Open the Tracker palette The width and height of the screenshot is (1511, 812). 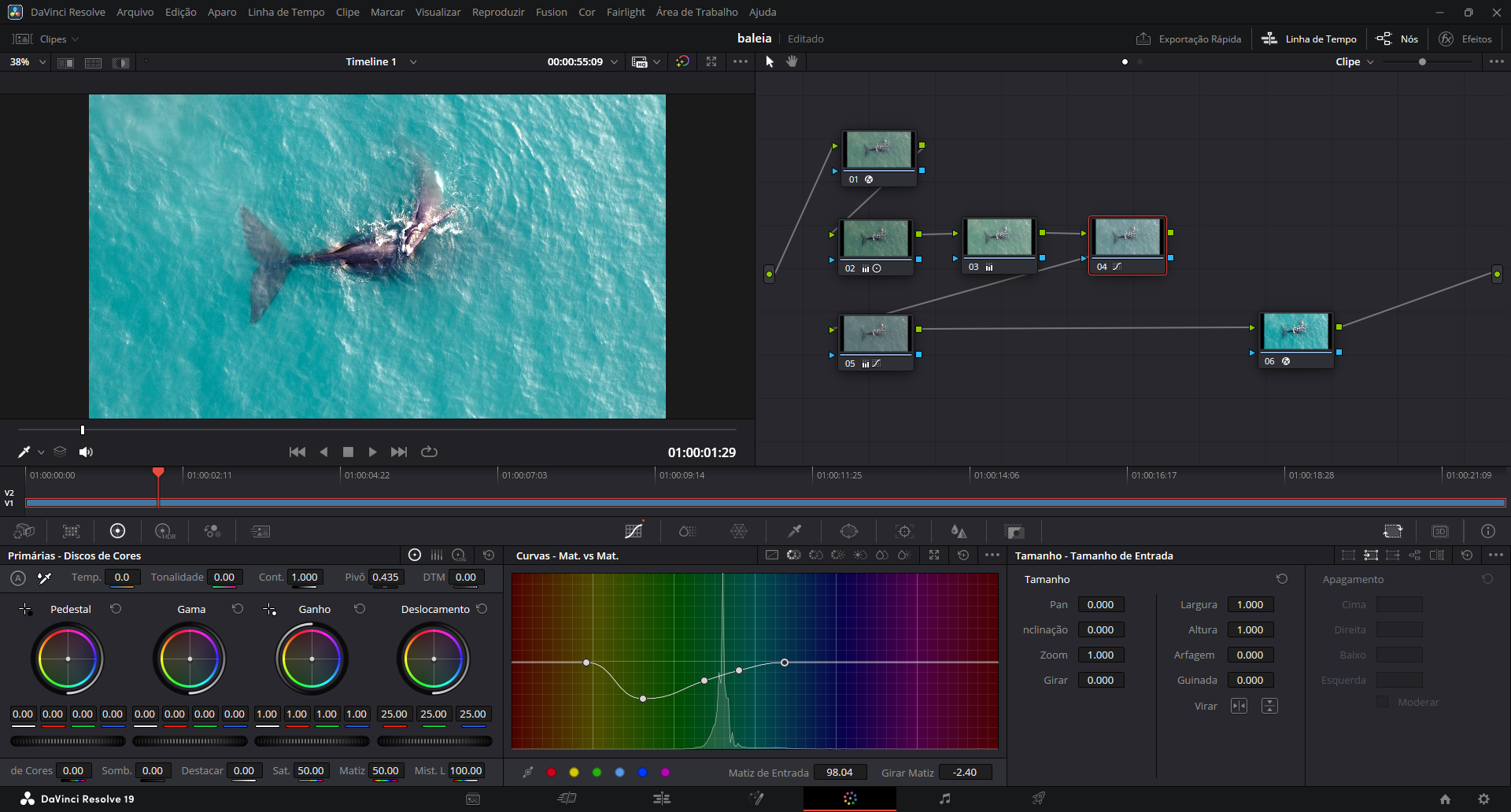904,531
